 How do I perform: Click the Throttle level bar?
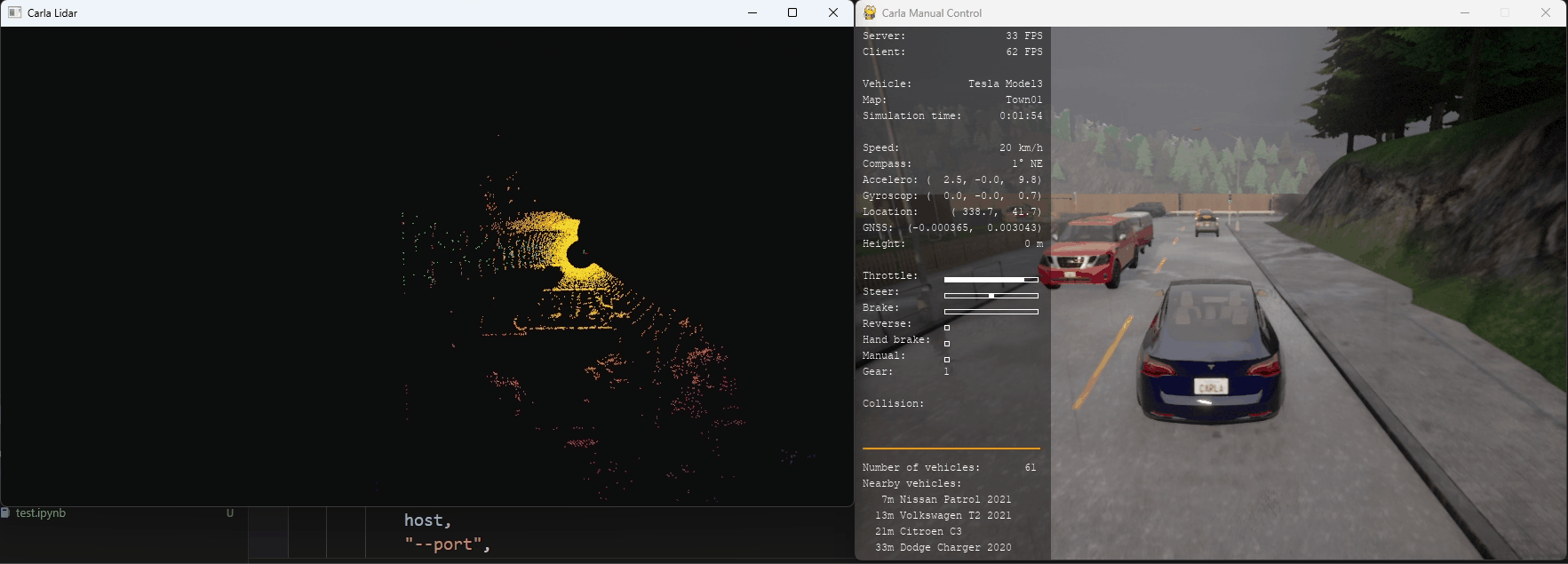point(991,280)
